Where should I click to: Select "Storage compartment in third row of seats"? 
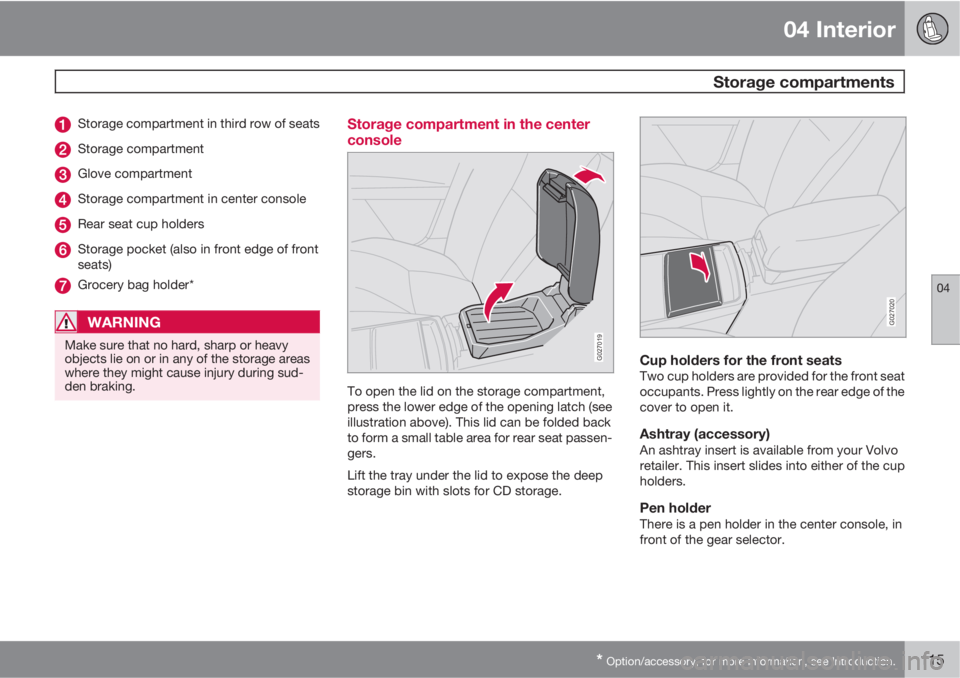[x=198, y=124]
